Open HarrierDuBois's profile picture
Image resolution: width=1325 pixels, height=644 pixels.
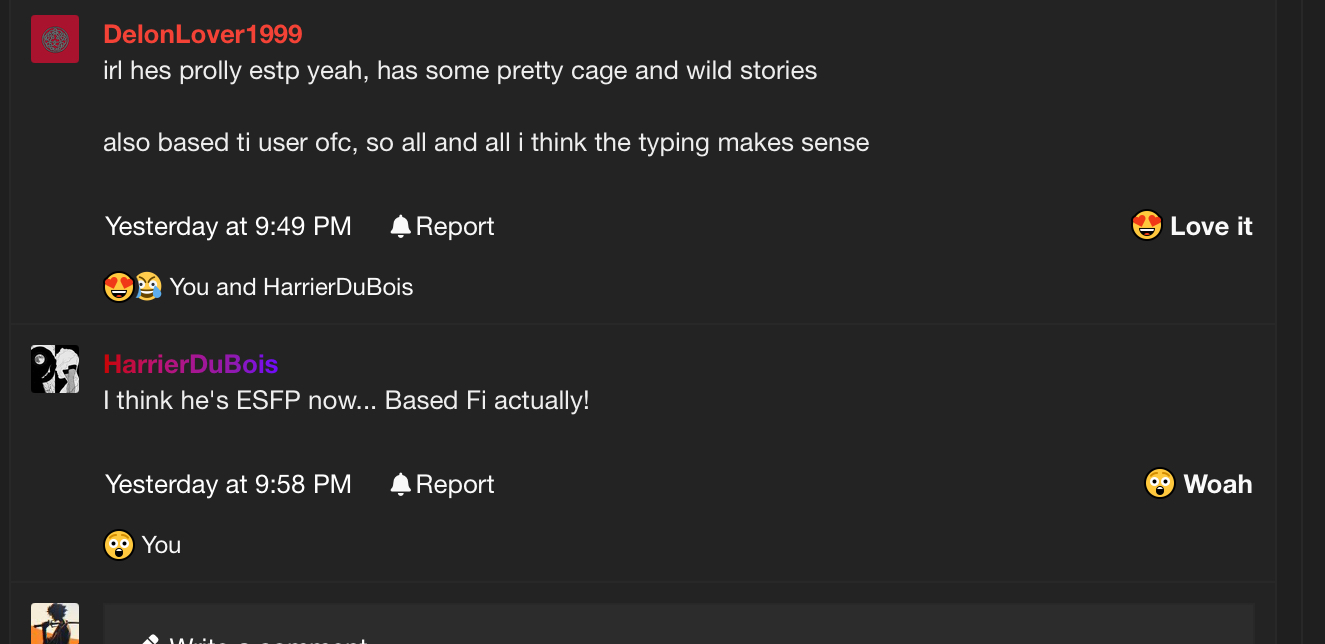[55, 369]
